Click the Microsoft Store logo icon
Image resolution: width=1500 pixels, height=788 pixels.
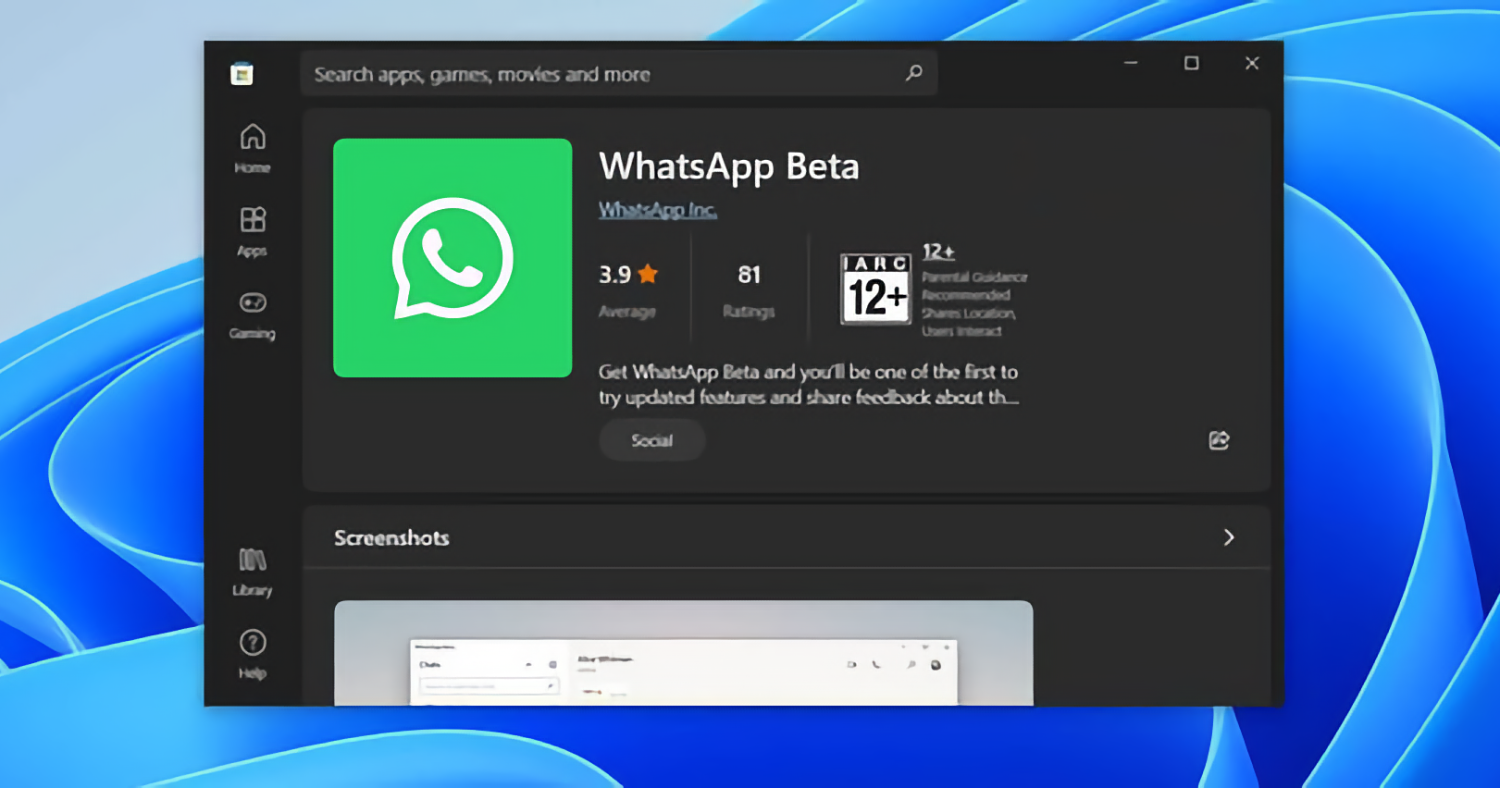(242, 73)
